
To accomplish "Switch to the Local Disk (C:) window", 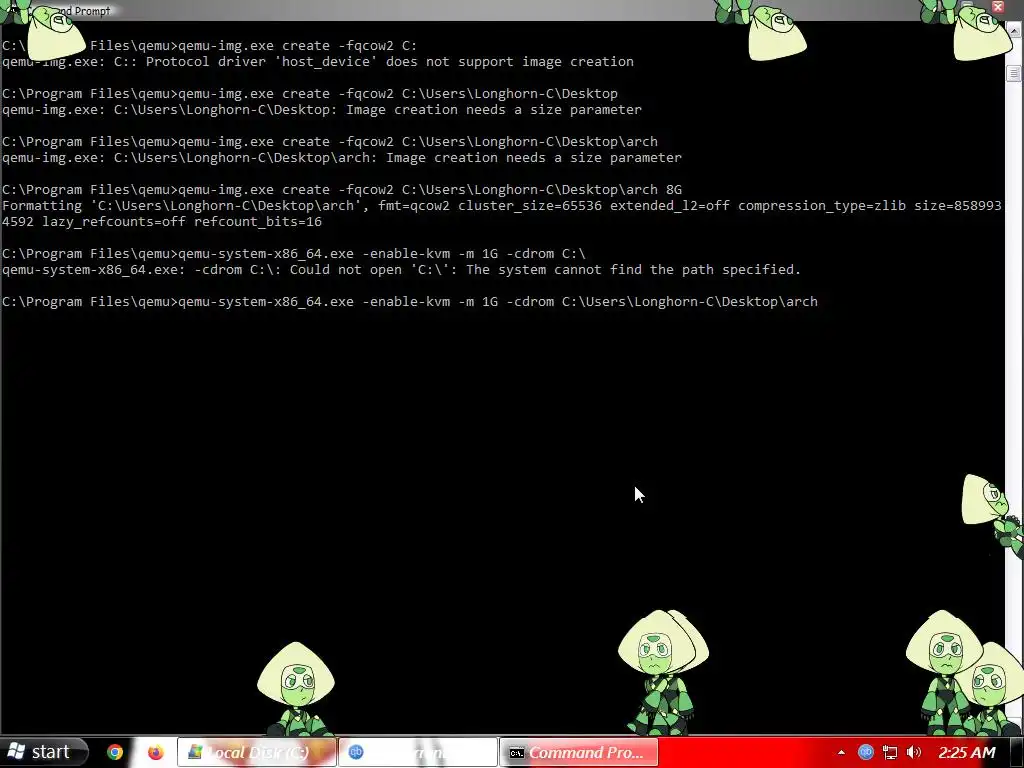I will 257,752.
